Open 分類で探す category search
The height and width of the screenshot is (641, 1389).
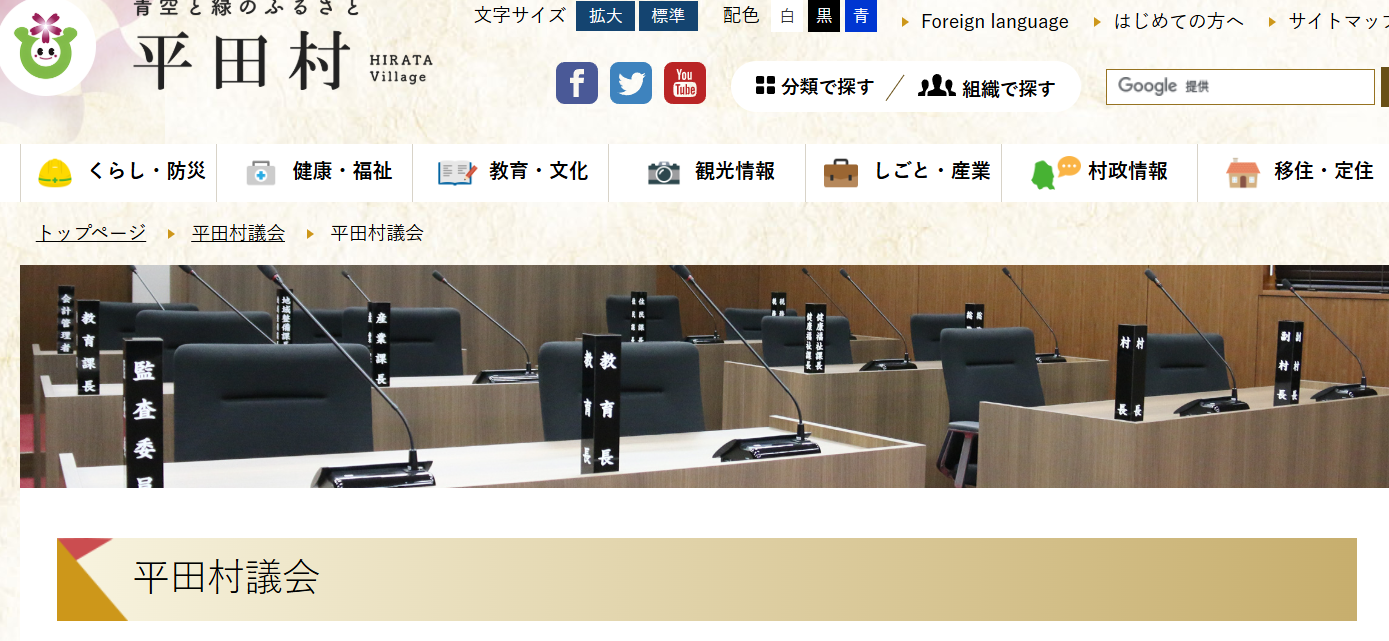pos(815,87)
